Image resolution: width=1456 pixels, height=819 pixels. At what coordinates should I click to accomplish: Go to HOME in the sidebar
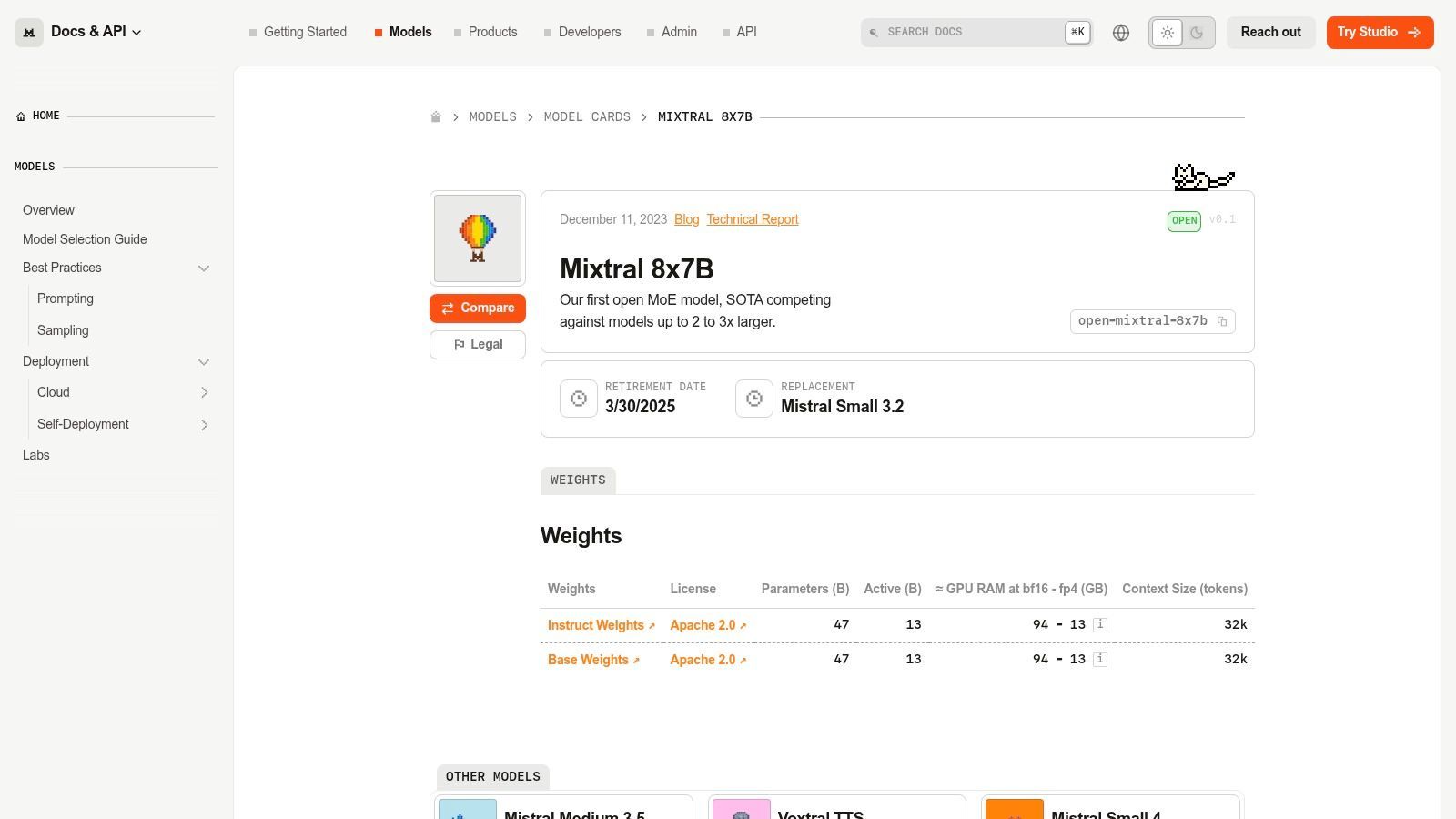tap(38, 116)
